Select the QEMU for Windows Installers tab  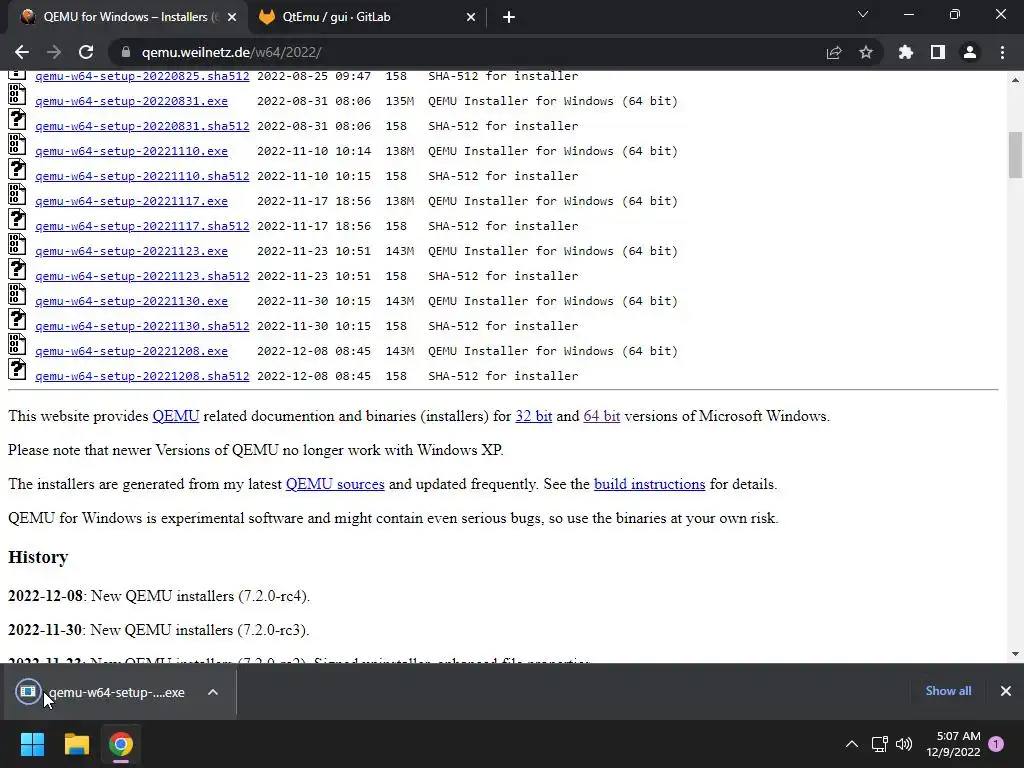pyautogui.click(x=127, y=17)
